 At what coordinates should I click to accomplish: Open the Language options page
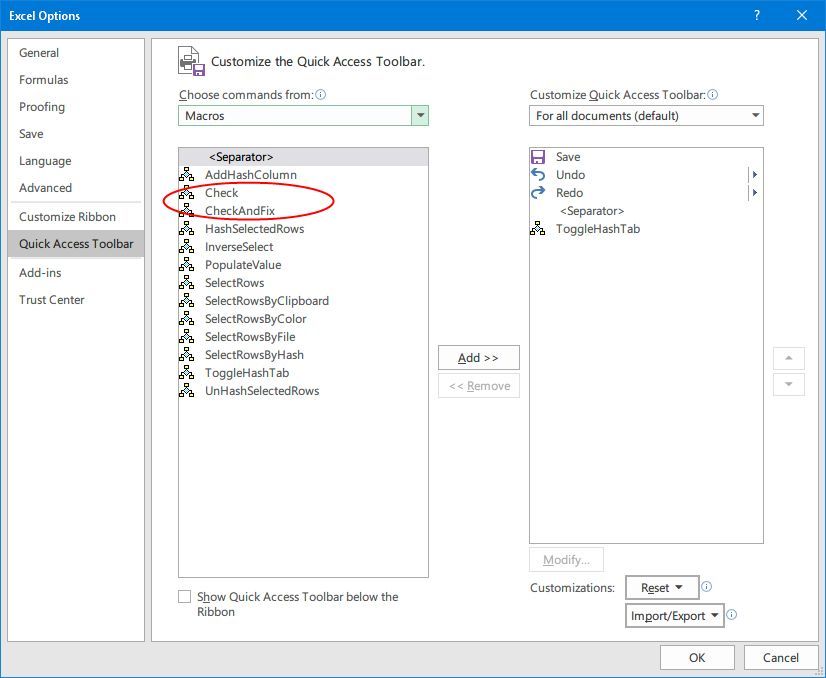(x=76, y=161)
